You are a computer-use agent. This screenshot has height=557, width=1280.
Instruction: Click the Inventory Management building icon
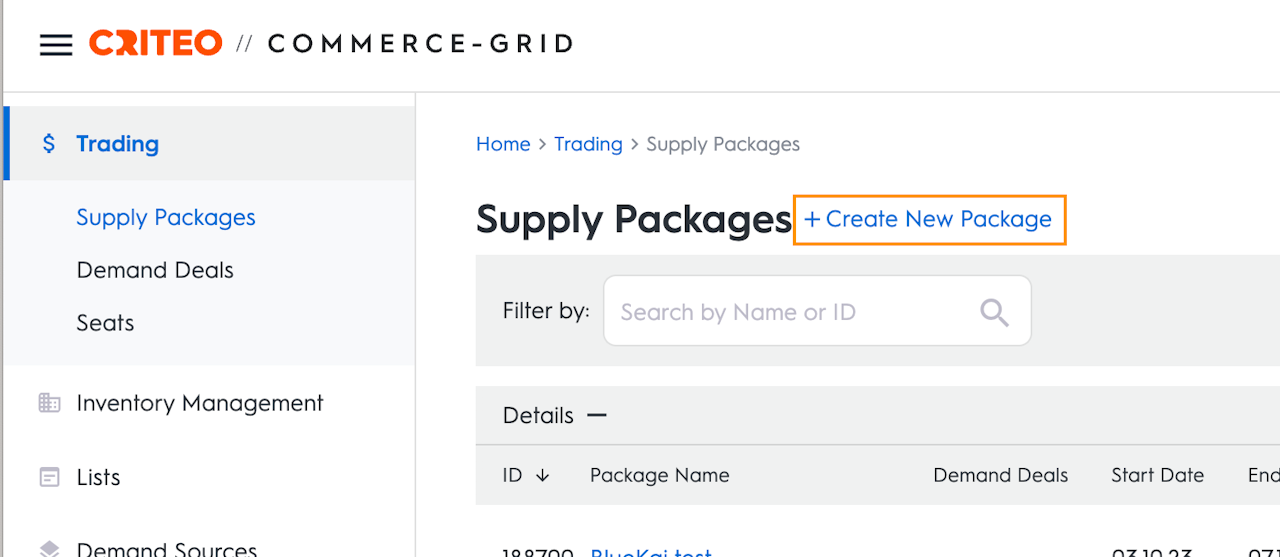49,403
